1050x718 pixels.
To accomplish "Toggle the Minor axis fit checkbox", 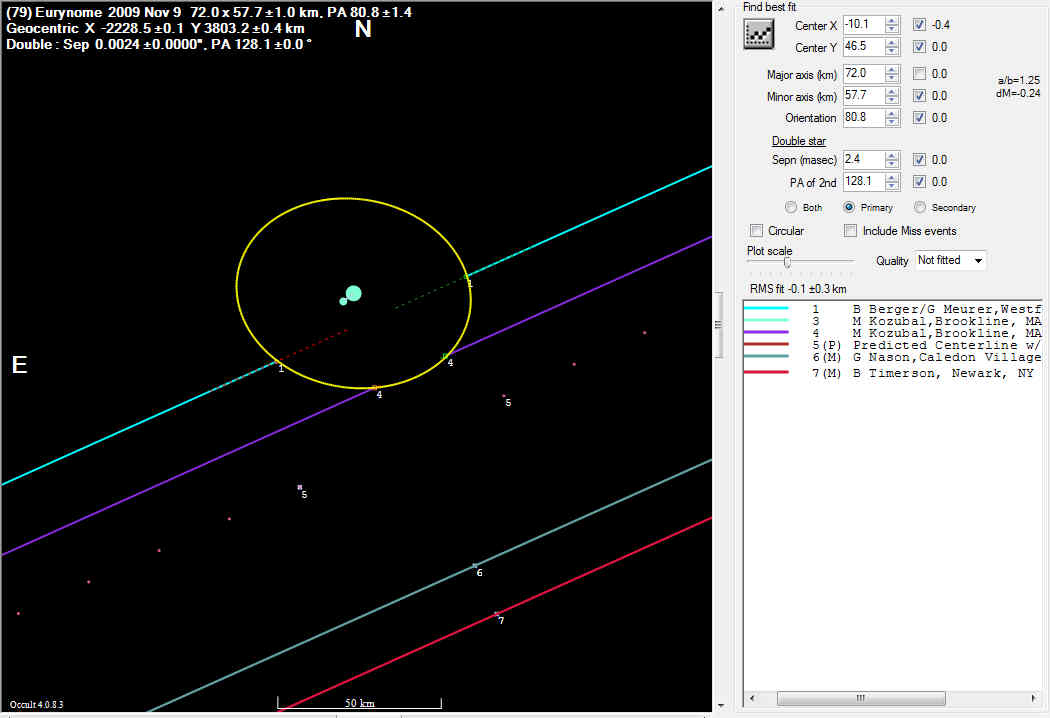I will tap(919, 96).
